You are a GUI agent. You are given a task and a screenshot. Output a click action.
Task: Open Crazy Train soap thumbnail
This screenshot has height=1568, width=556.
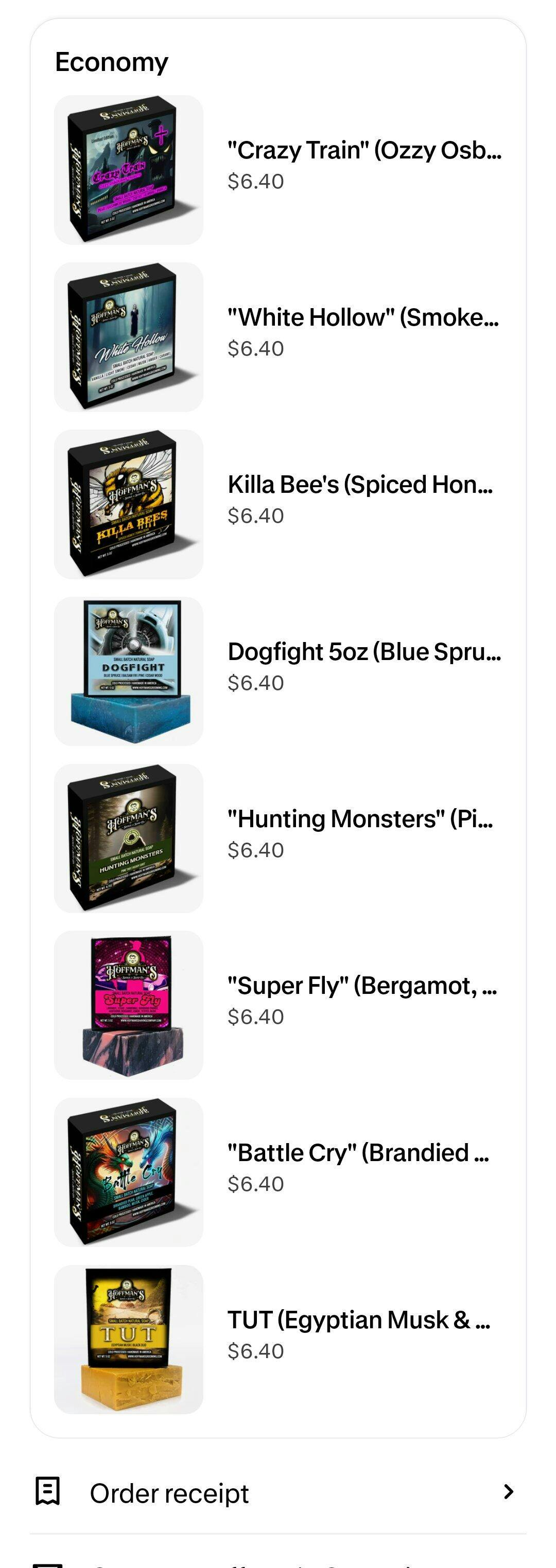[x=129, y=170]
